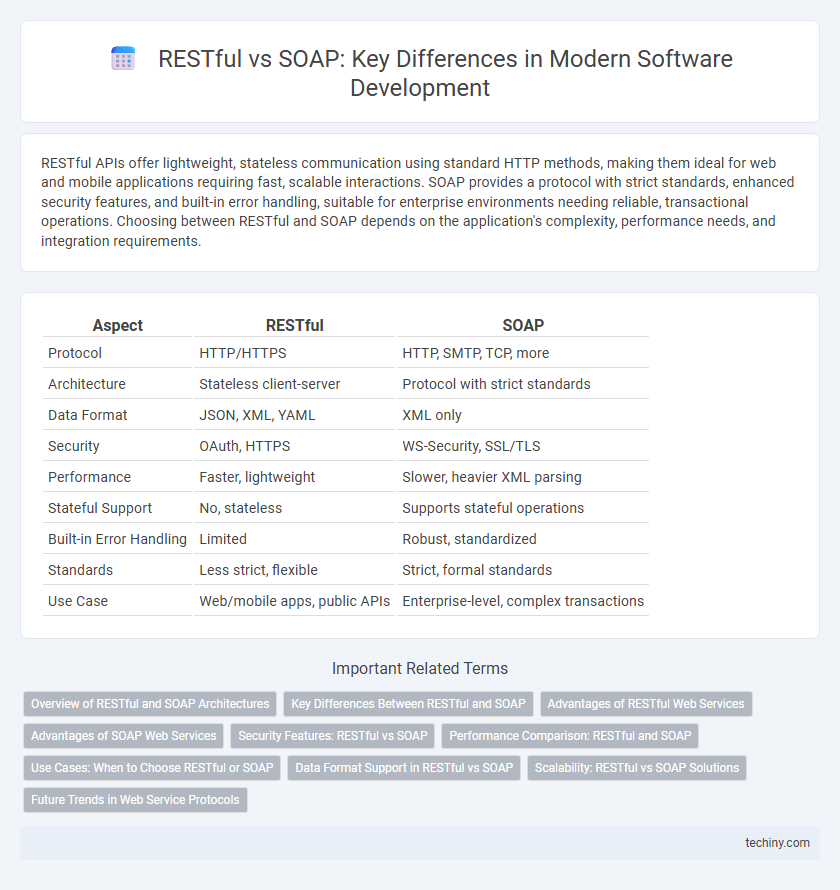Click the 'RESTful' column header
Image resolution: width=840 pixels, height=890 pixels.
tap(295, 325)
